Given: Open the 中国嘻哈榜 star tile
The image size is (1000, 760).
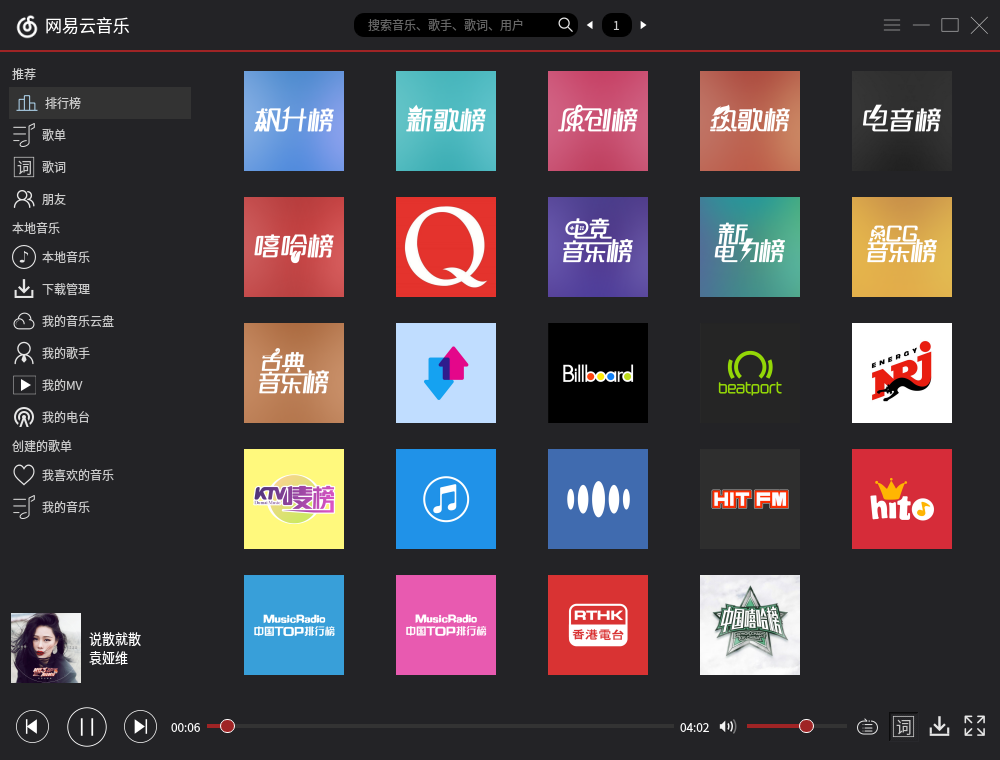Looking at the screenshot, I should 750,625.
